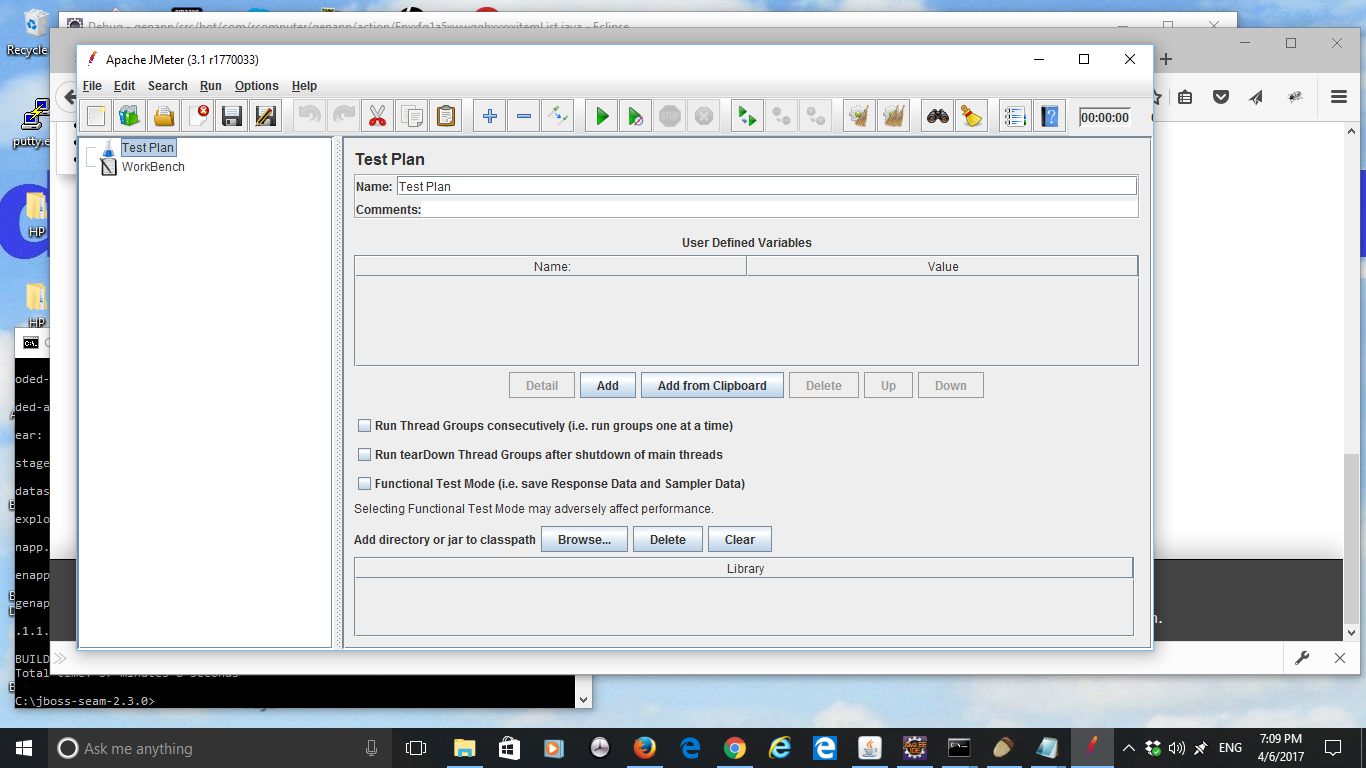Viewport: 1366px width, 768px height.
Task: Open the Templates toolbar icon
Action: tap(130, 116)
